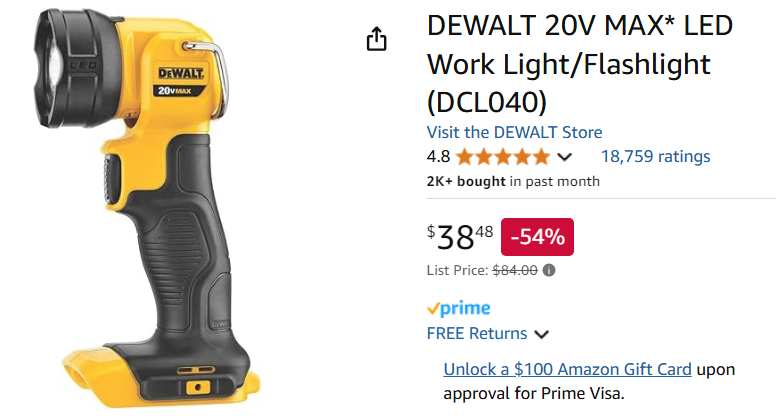Click the struck-through $84.00 list price

[515, 270]
